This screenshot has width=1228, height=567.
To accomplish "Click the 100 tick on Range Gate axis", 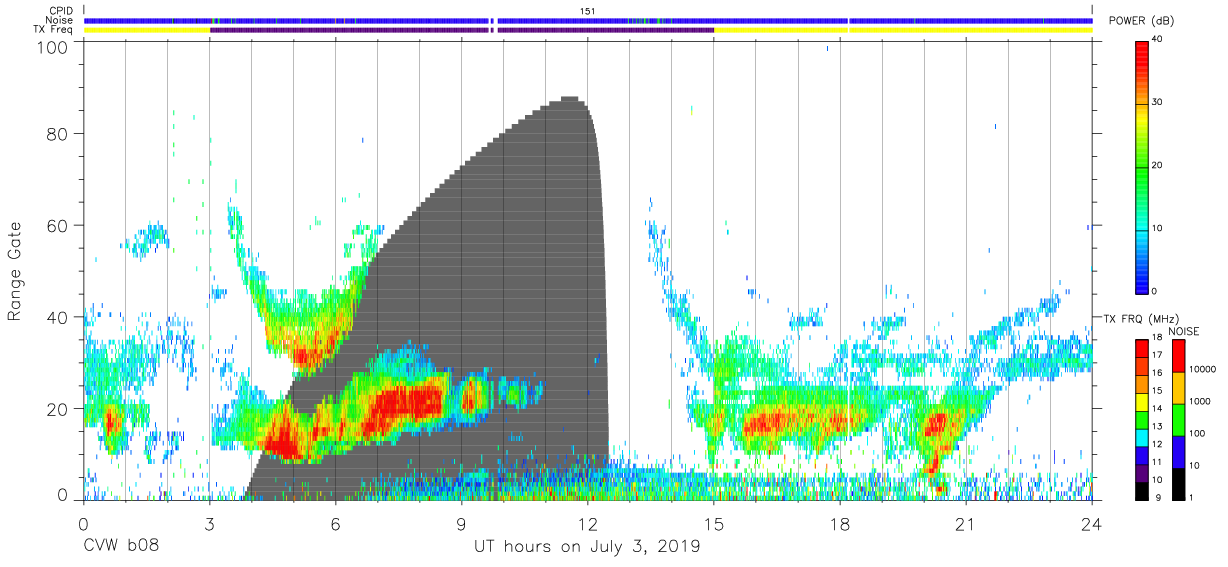I will click(52, 47).
